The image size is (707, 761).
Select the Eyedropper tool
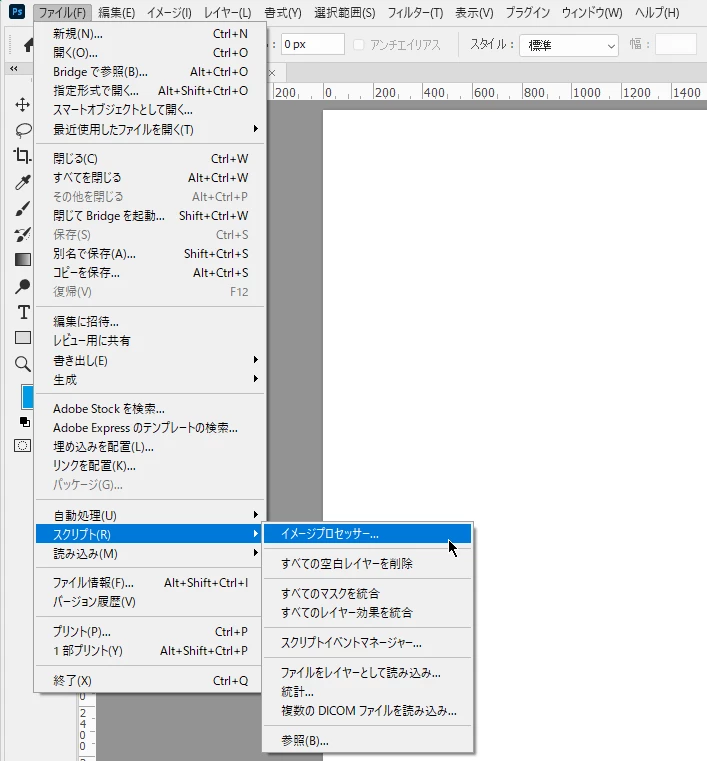click(x=23, y=182)
